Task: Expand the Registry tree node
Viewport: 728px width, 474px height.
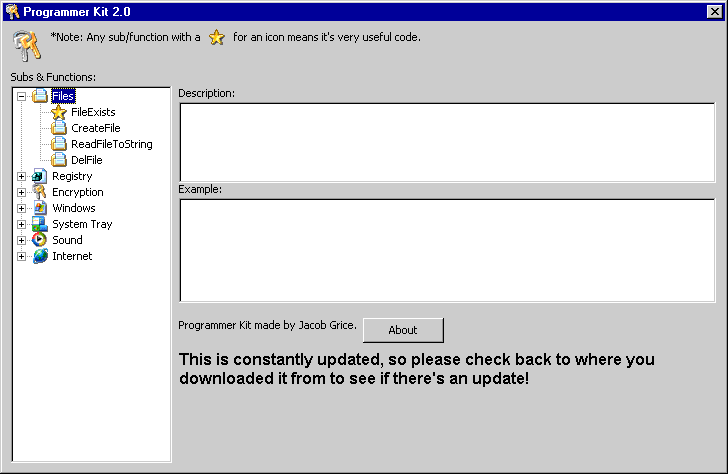Action: coord(22,176)
